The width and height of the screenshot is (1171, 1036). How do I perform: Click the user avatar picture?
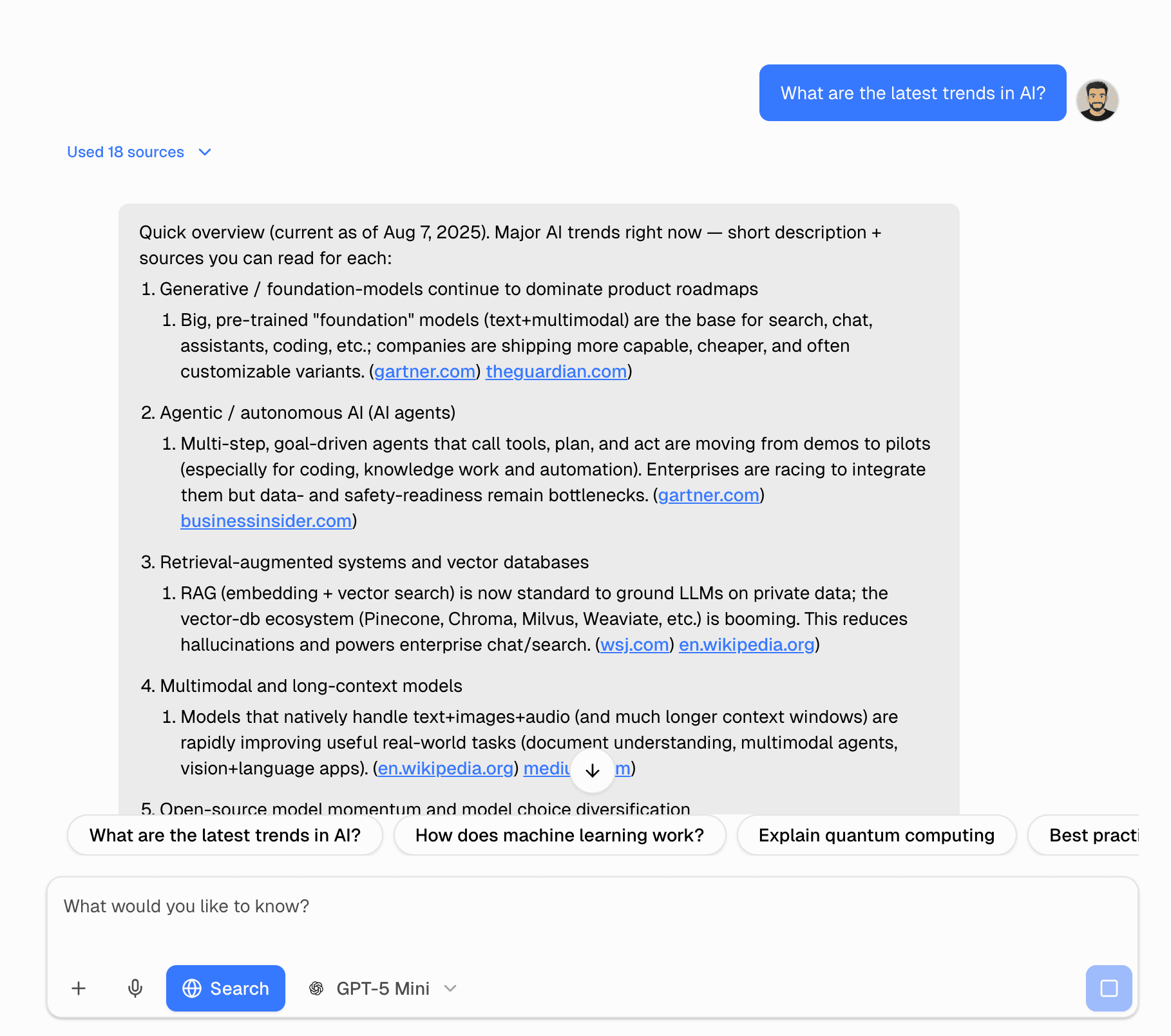click(x=1098, y=99)
